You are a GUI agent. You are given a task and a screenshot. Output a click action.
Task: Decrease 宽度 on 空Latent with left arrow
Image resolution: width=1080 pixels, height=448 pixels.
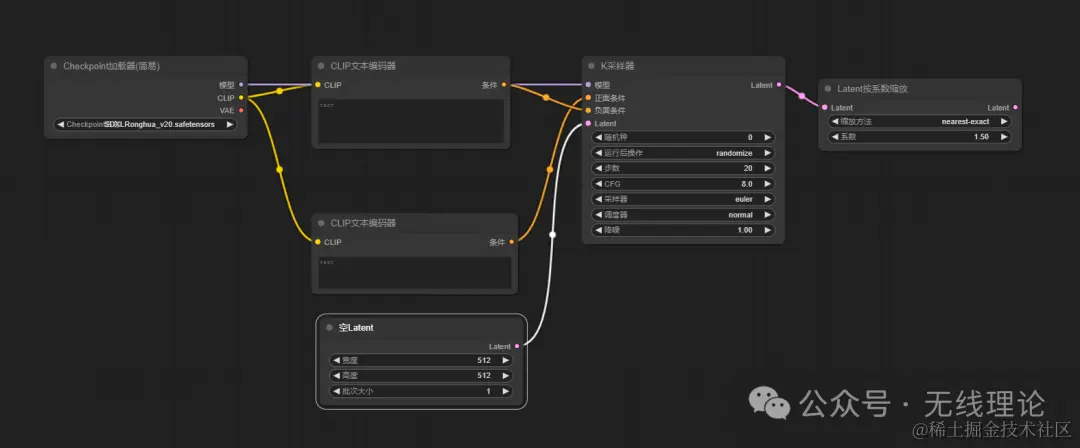point(337,360)
